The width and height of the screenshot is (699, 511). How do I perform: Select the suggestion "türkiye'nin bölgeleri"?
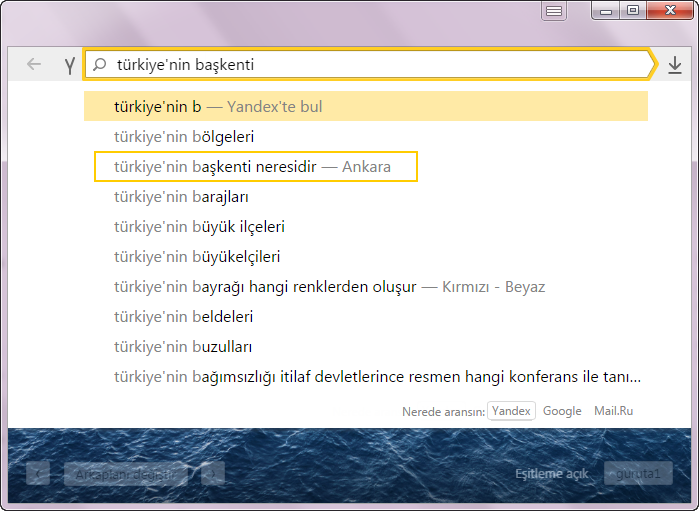pos(366,136)
